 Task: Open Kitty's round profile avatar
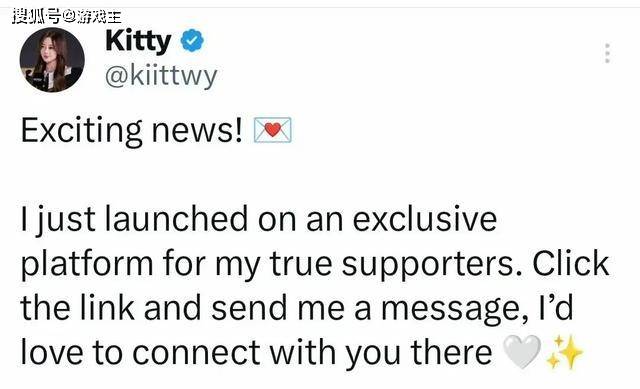(x=52, y=60)
